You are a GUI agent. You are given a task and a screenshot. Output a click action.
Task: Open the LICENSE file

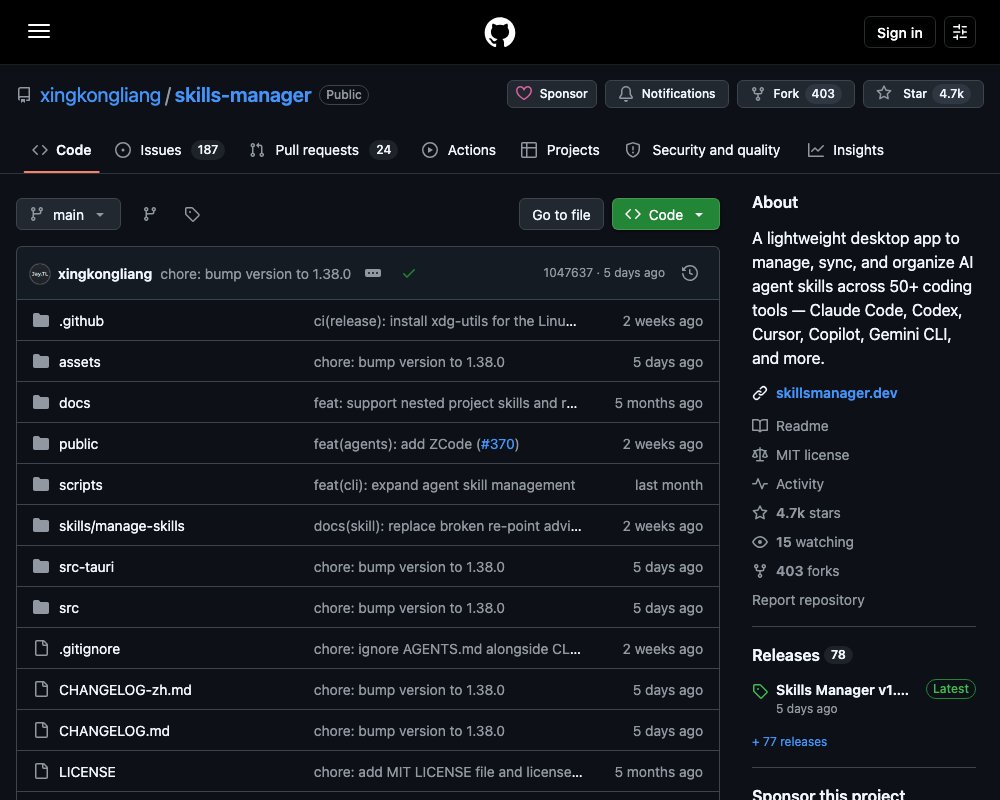point(87,772)
